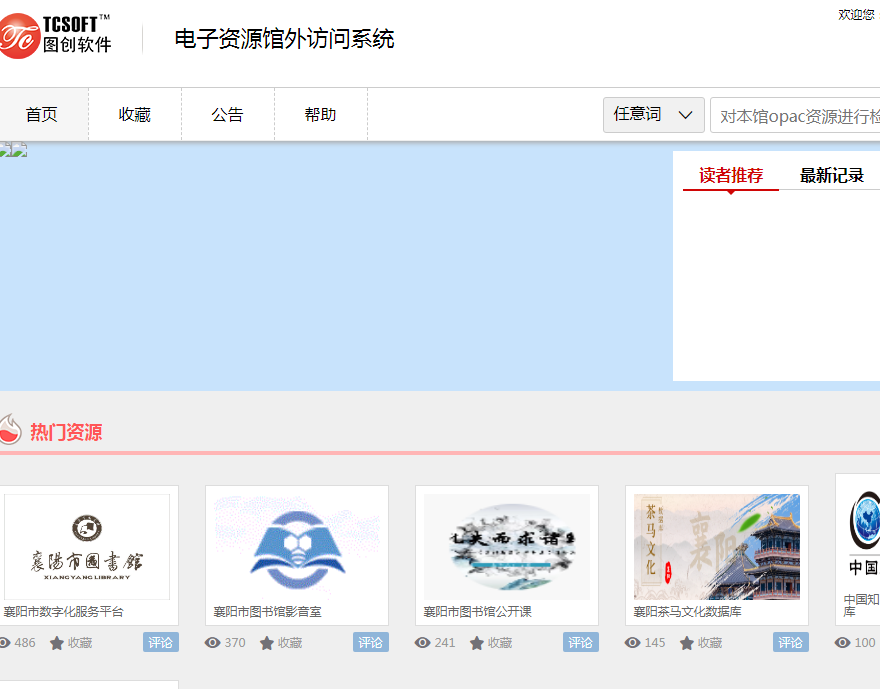Click the 电子资源馆外访问系统 heading
Image resolution: width=880 pixels, height=689 pixels.
click(285, 39)
